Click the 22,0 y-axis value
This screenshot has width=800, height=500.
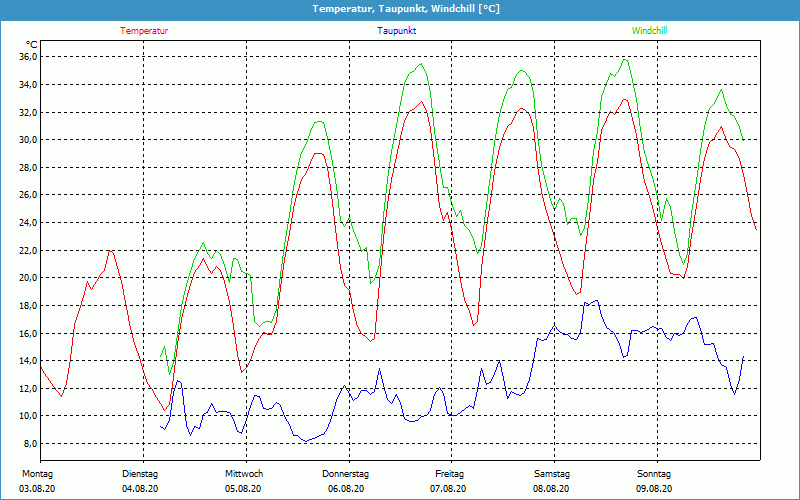coord(28,251)
